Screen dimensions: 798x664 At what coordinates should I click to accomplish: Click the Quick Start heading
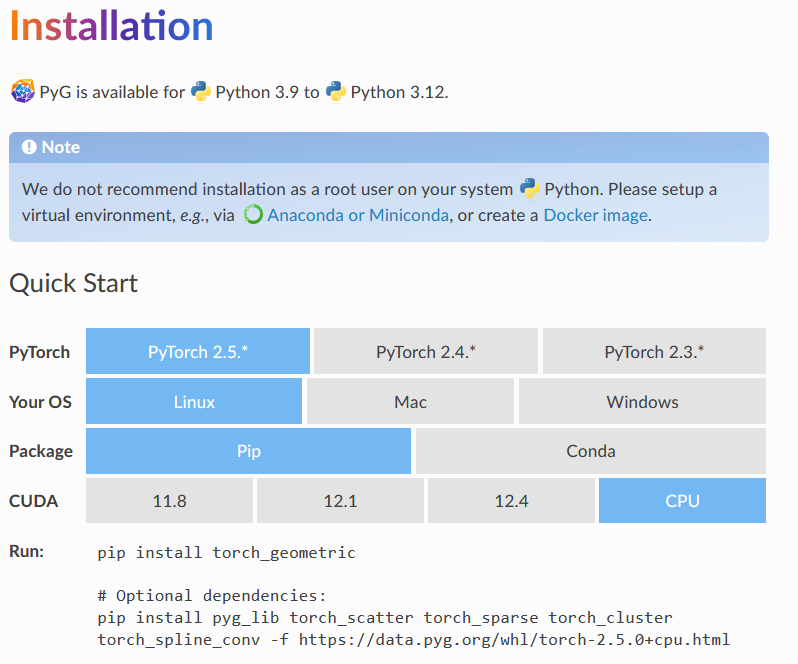(73, 283)
